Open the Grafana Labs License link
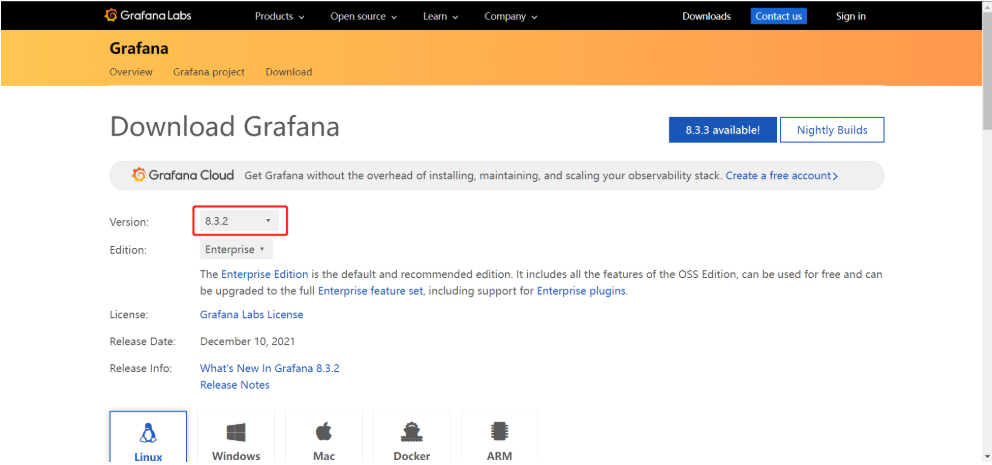Screen dimensions: 992x465 pyautogui.click(x=252, y=314)
